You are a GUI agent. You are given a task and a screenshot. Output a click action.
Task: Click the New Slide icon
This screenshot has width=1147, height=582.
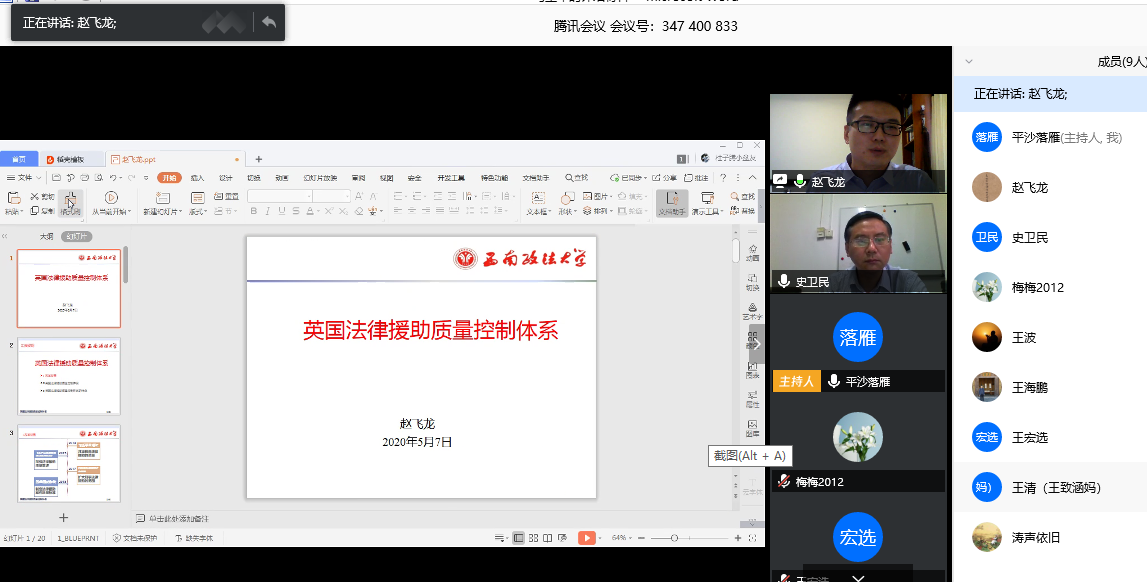162,197
